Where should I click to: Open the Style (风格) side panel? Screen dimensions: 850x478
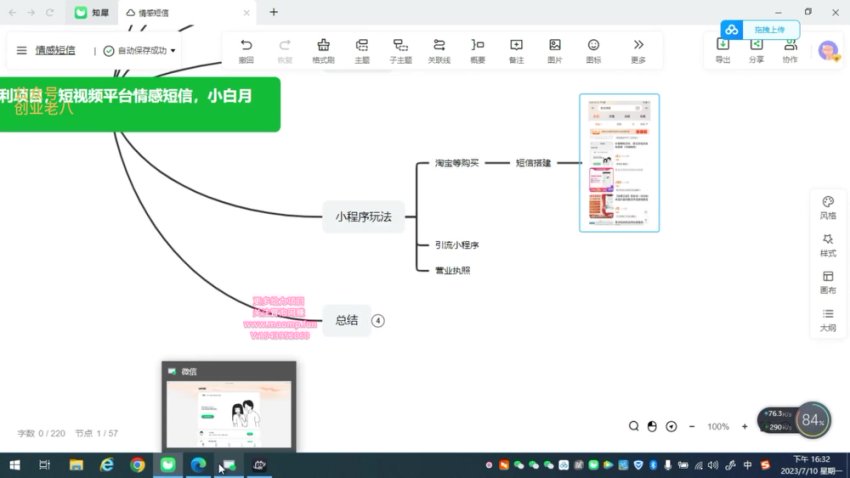[x=828, y=207]
